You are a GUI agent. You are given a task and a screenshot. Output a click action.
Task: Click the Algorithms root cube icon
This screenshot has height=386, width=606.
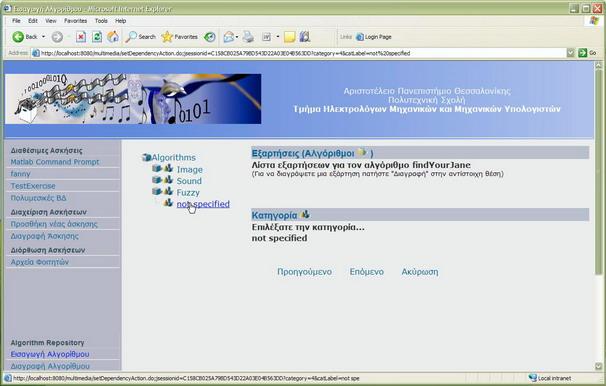click(146, 157)
